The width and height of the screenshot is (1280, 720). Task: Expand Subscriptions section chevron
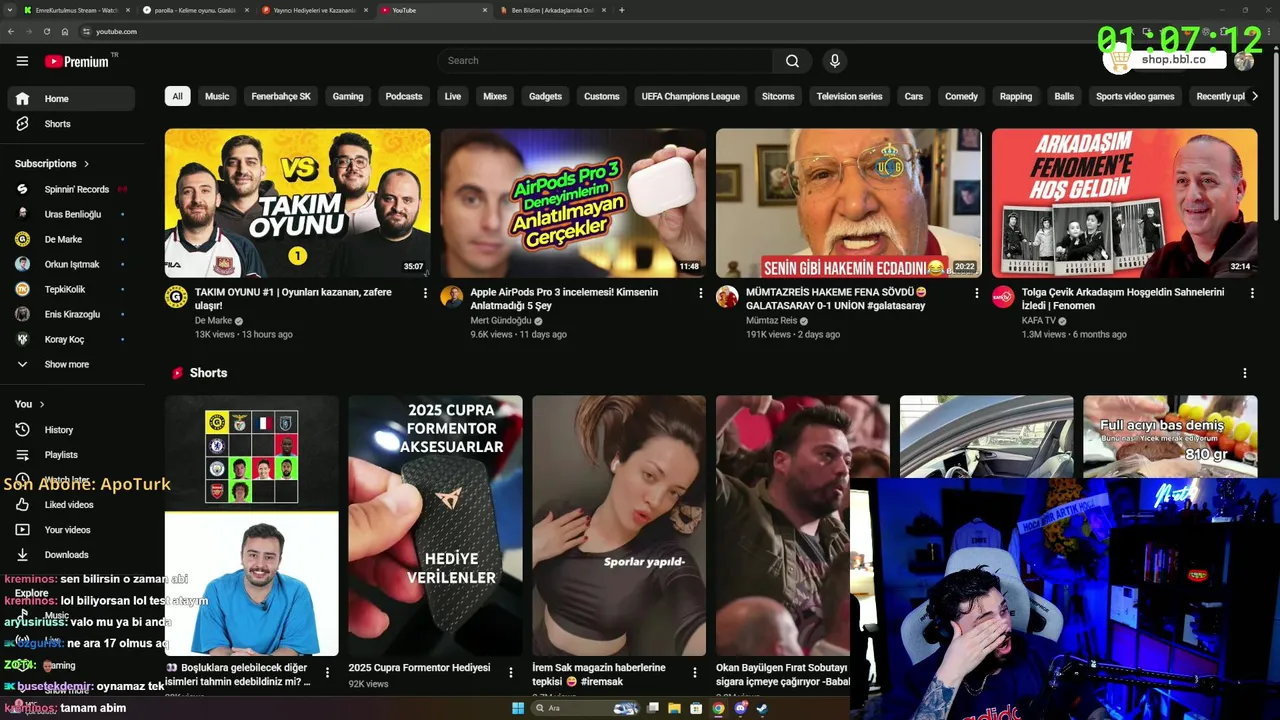(86, 164)
